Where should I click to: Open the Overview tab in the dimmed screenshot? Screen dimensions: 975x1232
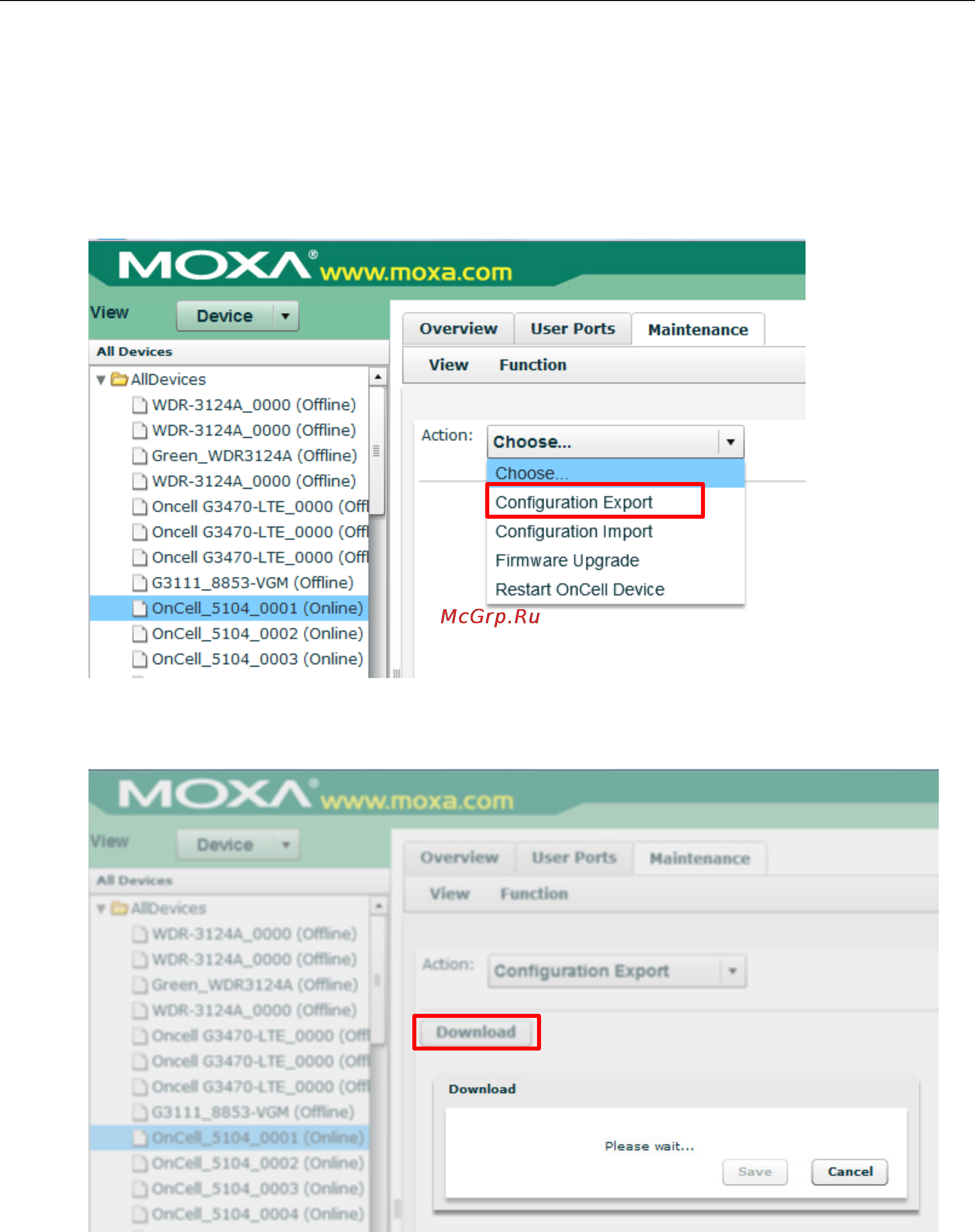pos(460,858)
